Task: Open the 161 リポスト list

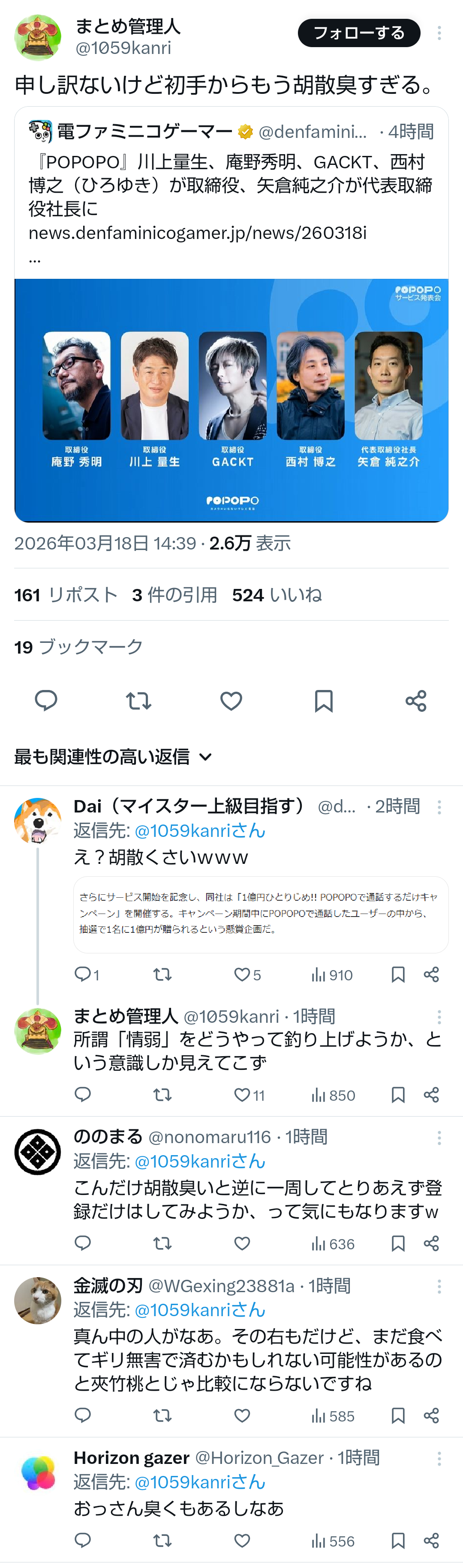Action: 66,595
